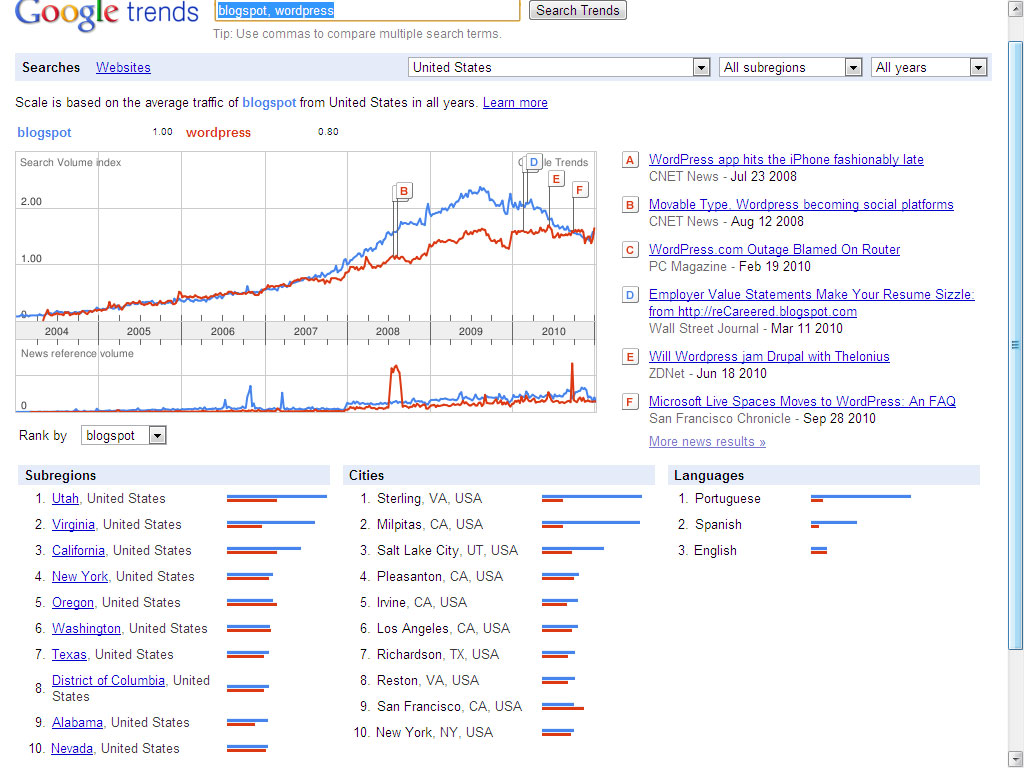Click More news results link
1024x768 pixels.
point(707,441)
